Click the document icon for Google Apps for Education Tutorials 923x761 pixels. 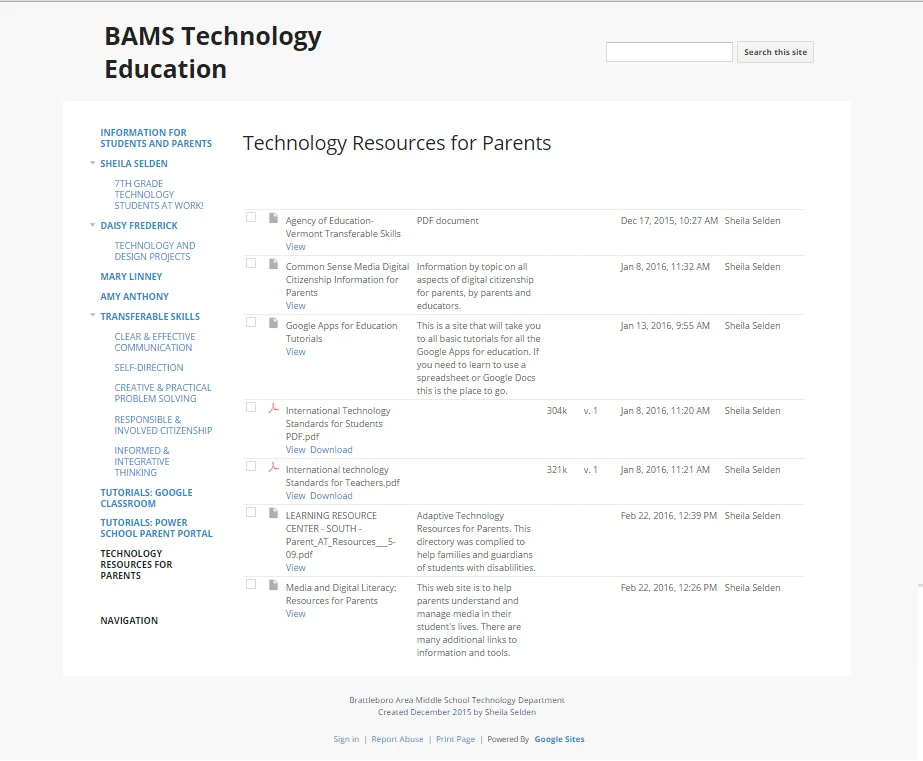pyautogui.click(x=272, y=322)
